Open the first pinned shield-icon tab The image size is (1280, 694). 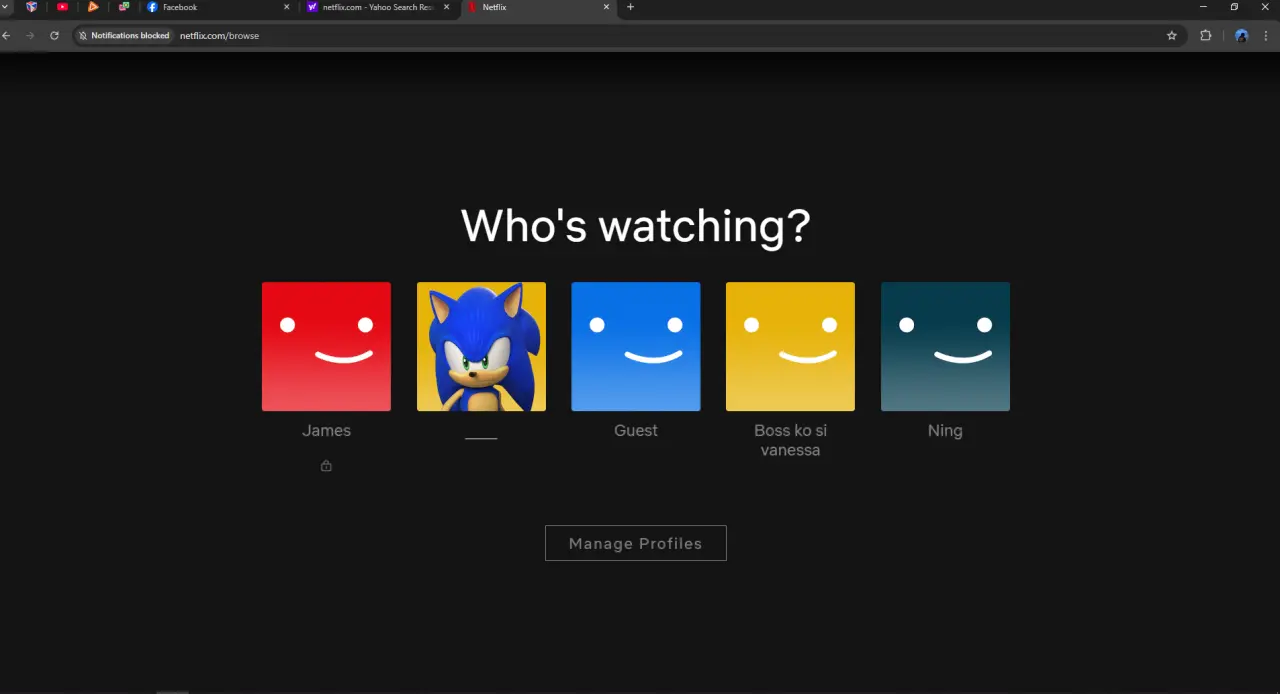[x=31, y=7]
